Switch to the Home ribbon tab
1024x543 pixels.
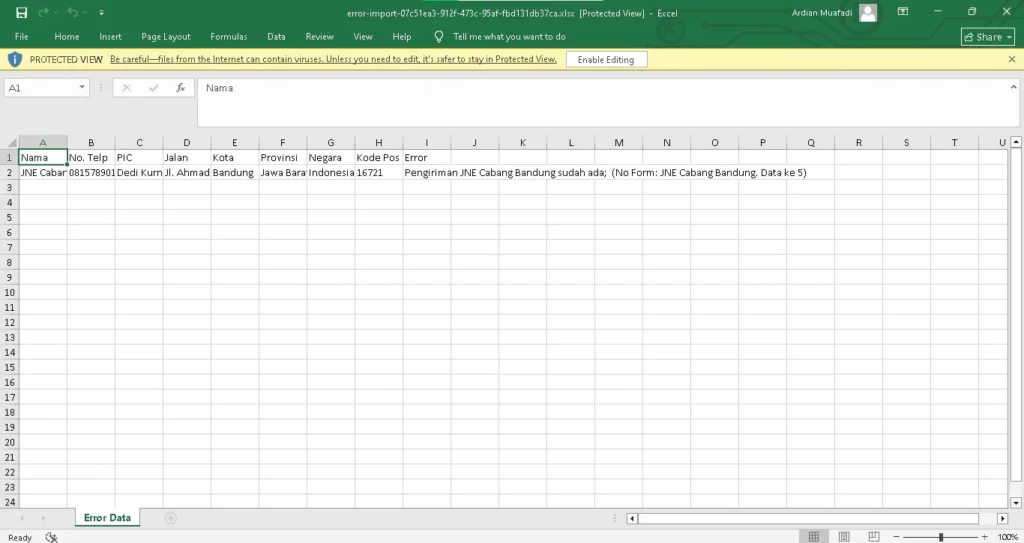pos(67,37)
